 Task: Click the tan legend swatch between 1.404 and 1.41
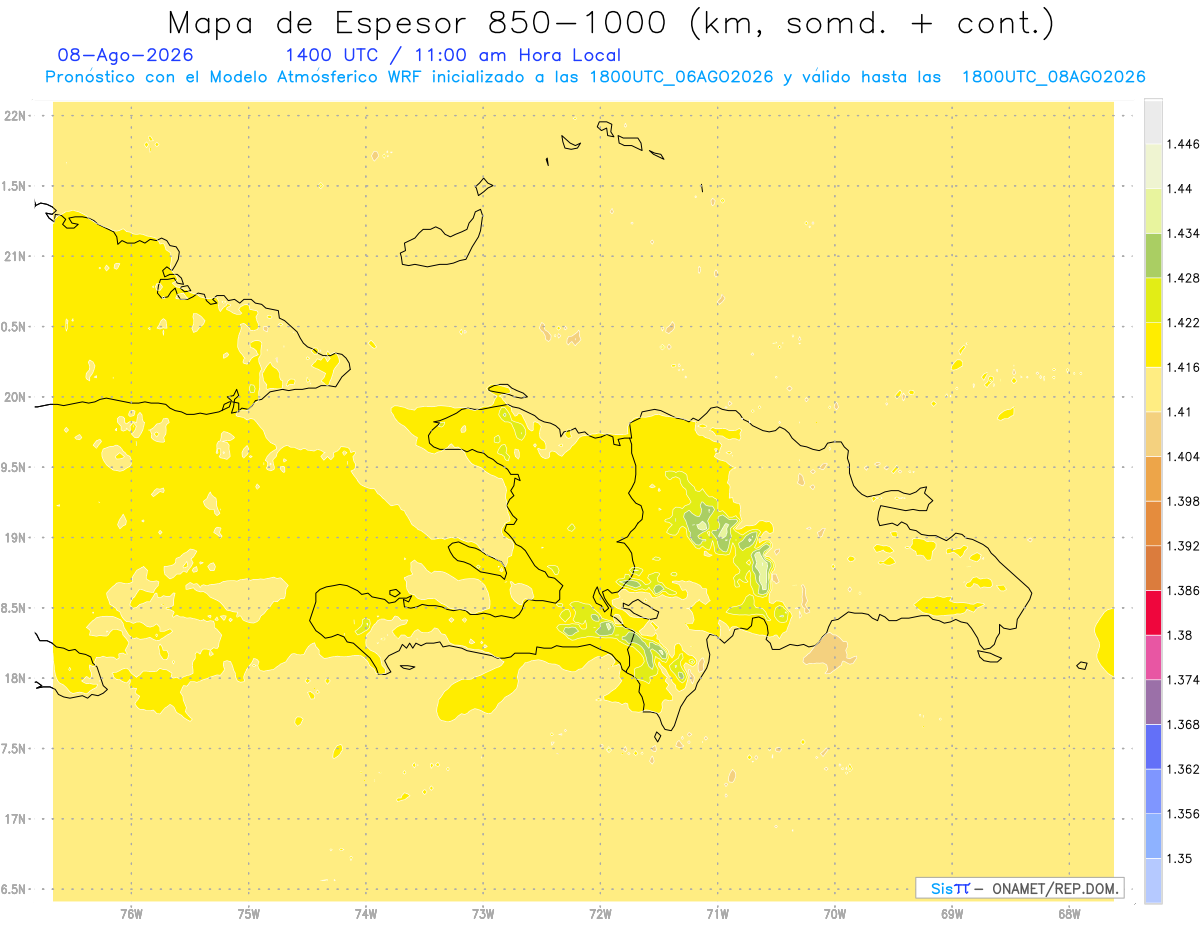[1153, 434]
